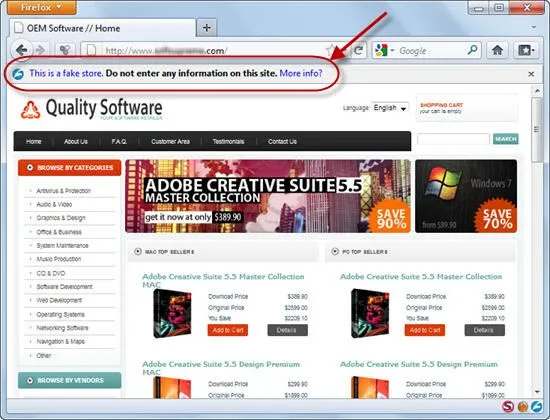Open the CD & DVD category
Viewport: 550px width, 420px height.
coord(51,273)
